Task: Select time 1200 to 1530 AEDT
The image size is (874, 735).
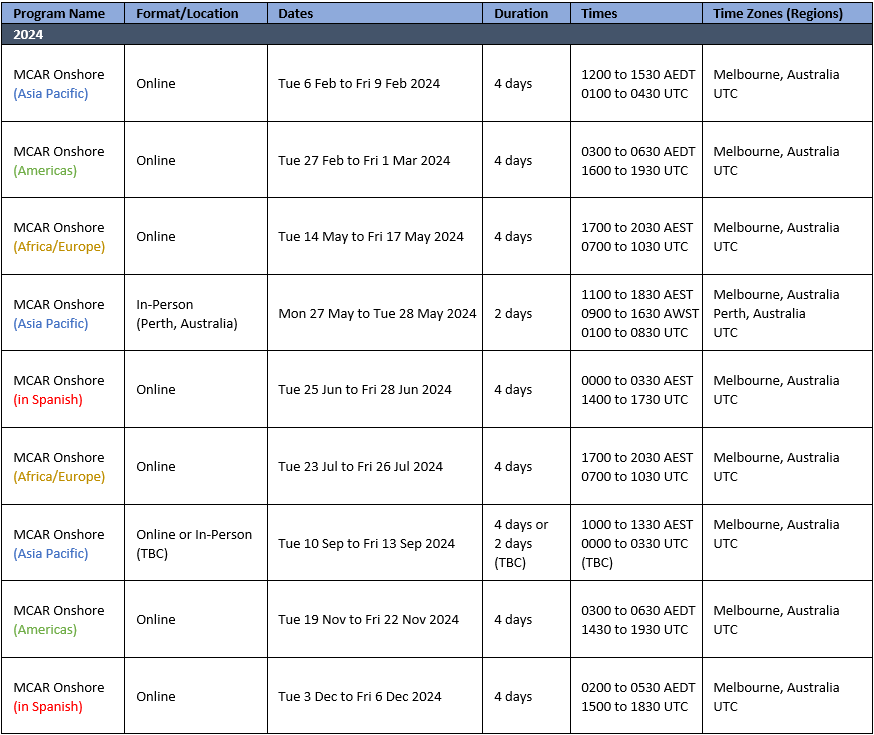Action: coord(638,75)
